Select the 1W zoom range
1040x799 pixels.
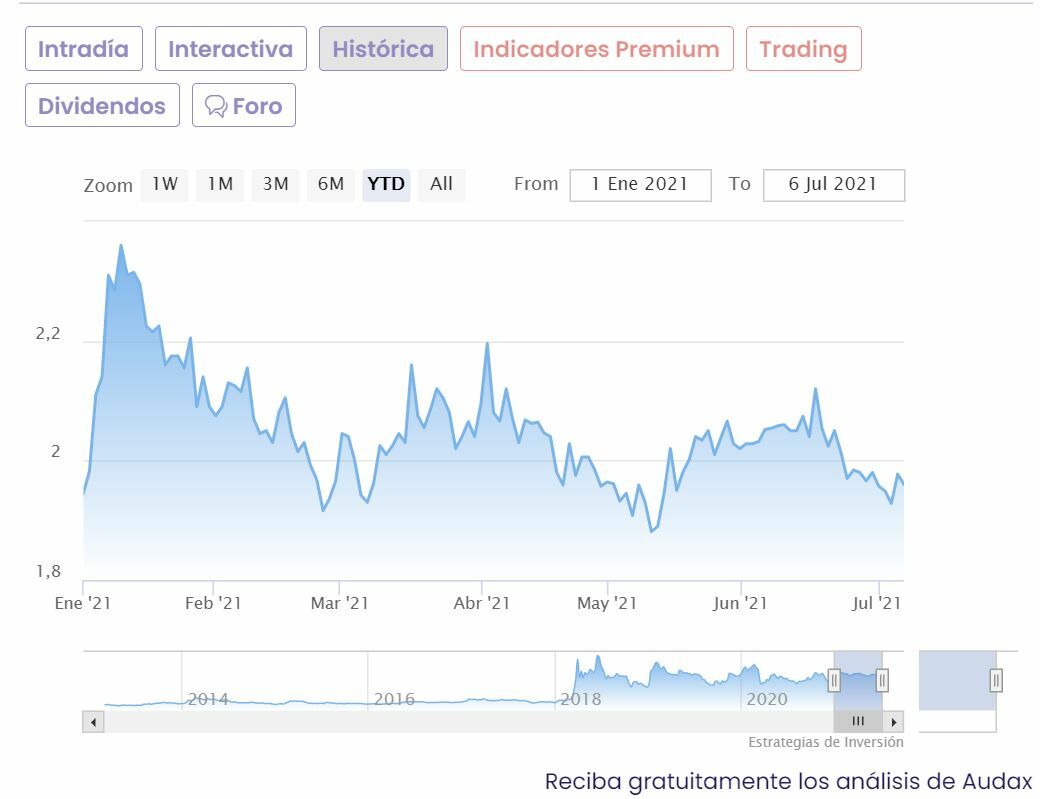[165, 184]
